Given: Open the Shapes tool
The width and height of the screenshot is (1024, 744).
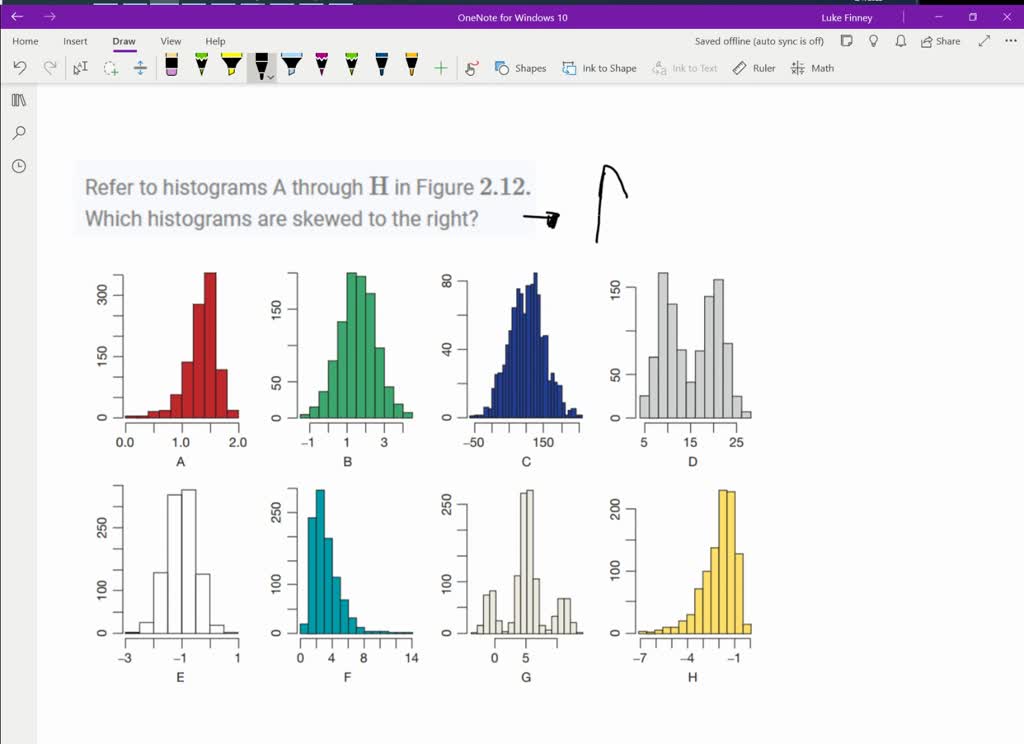Looking at the screenshot, I should tap(519, 68).
